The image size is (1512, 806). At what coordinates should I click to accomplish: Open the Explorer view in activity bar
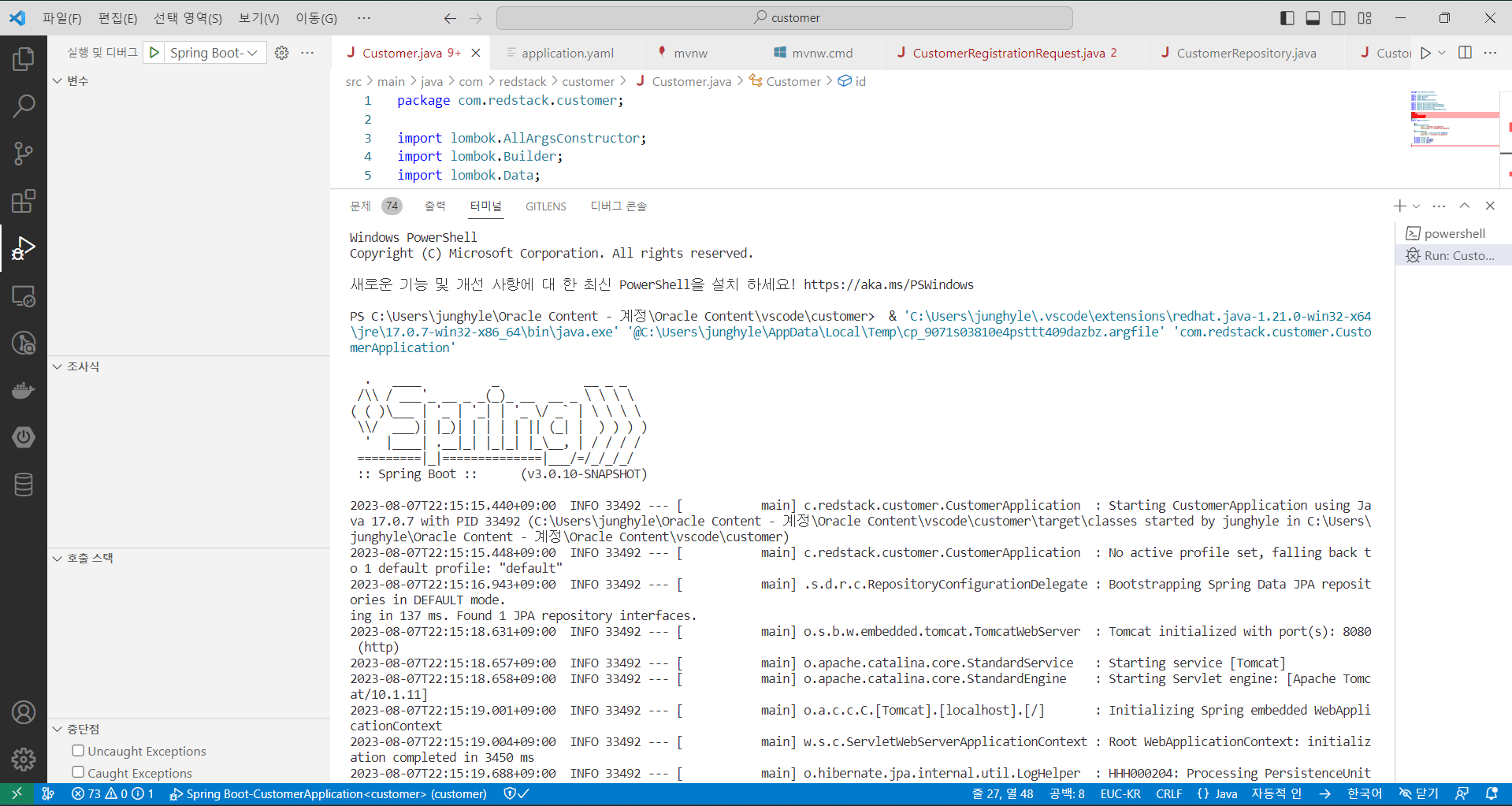point(24,59)
